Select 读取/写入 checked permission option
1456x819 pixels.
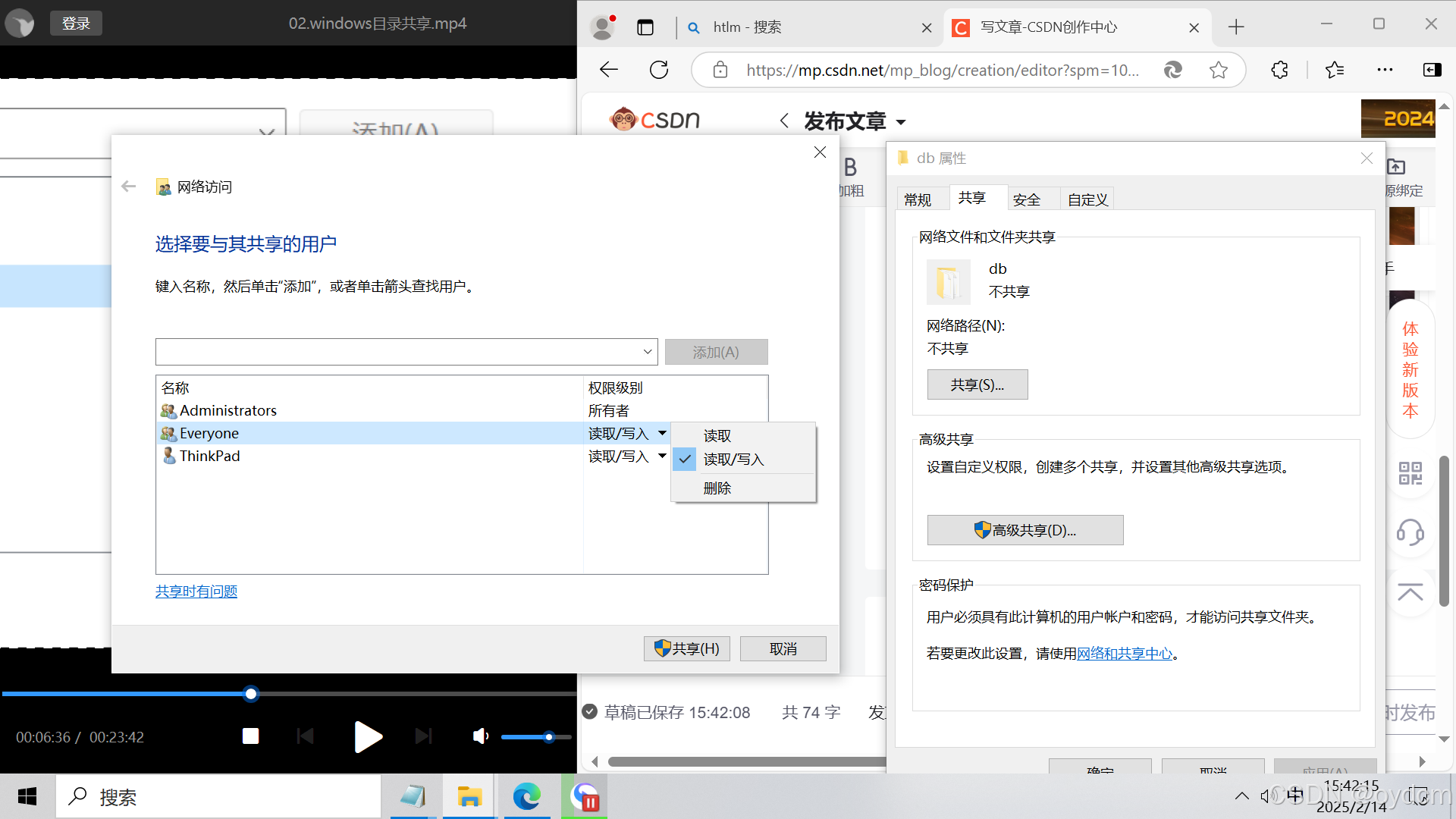[733, 460]
